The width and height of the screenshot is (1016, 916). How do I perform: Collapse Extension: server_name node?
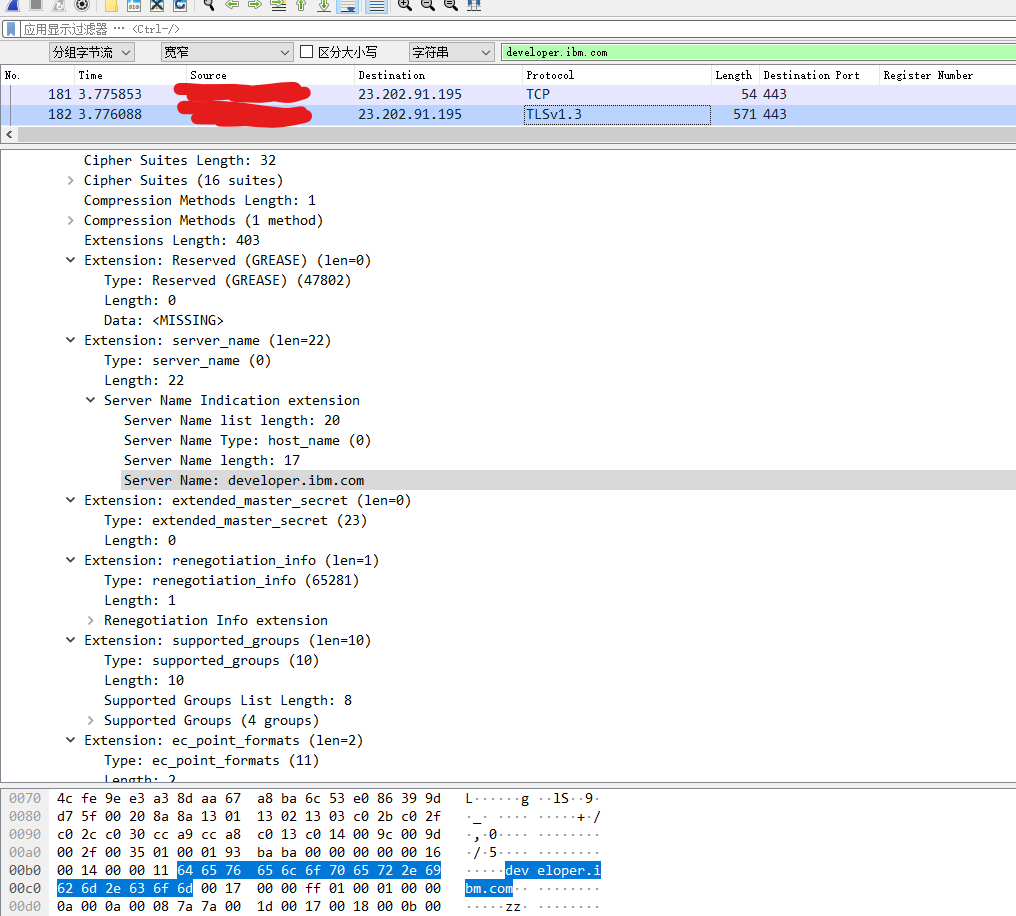tap(71, 341)
